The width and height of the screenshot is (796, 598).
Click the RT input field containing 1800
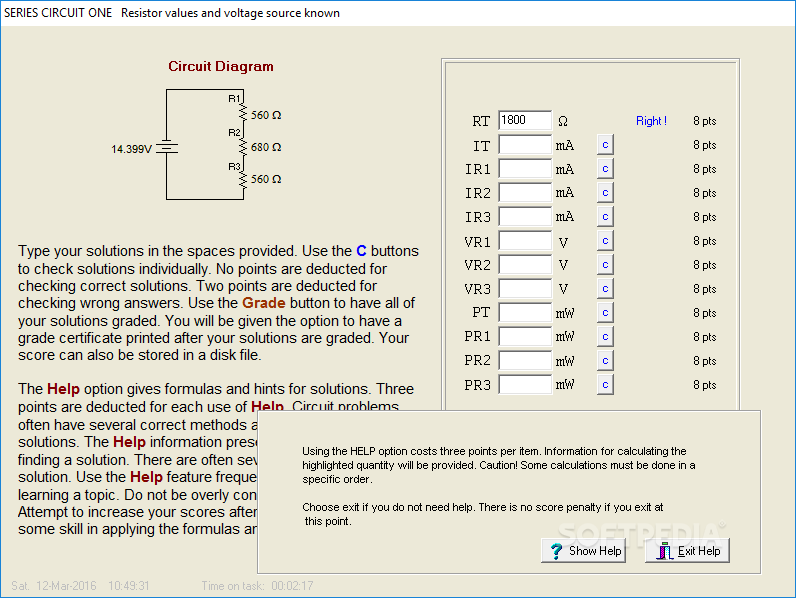coord(525,120)
